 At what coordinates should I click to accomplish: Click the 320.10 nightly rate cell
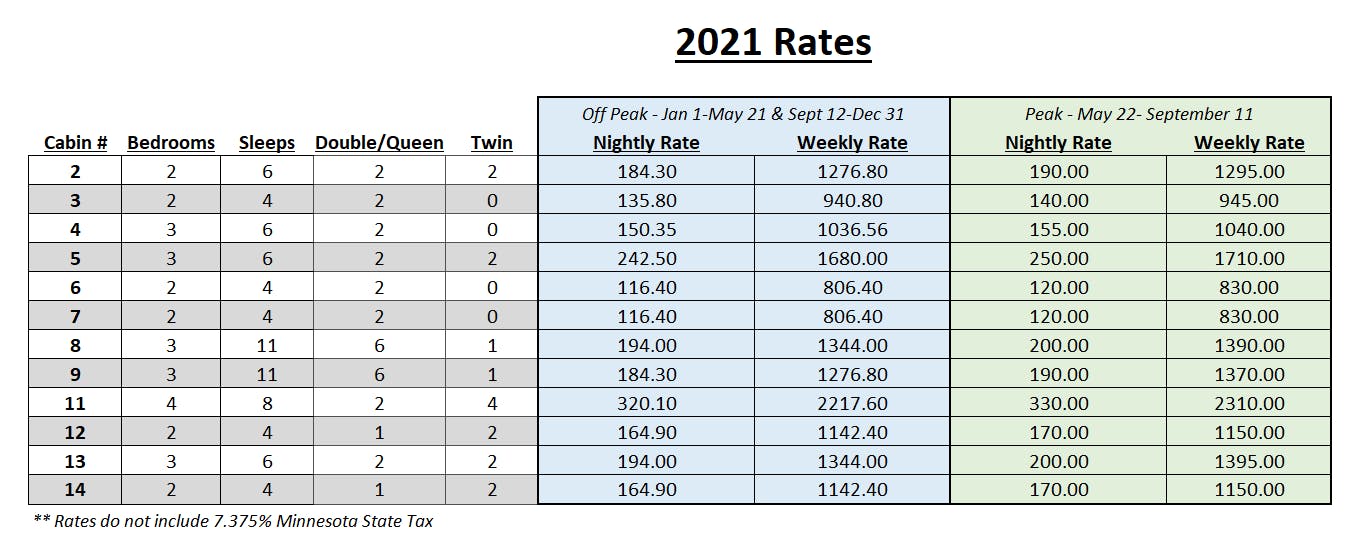[x=646, y=404]
